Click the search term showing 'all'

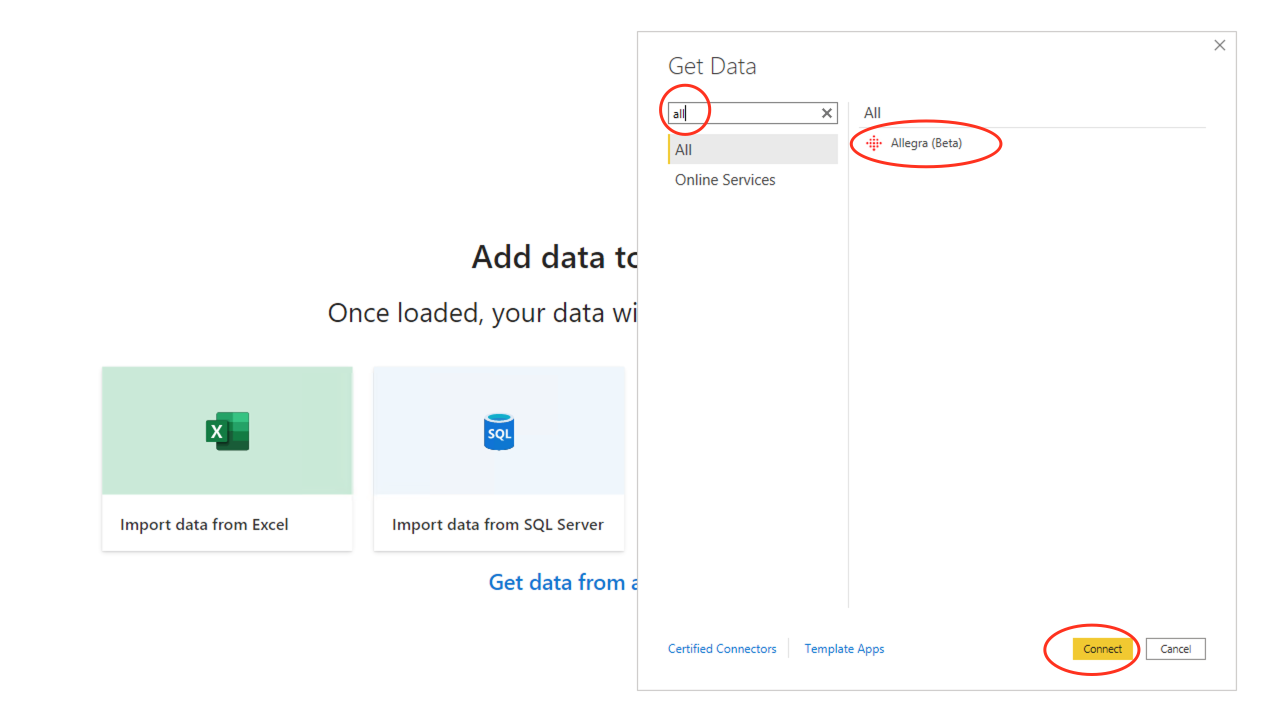[679, 113]
